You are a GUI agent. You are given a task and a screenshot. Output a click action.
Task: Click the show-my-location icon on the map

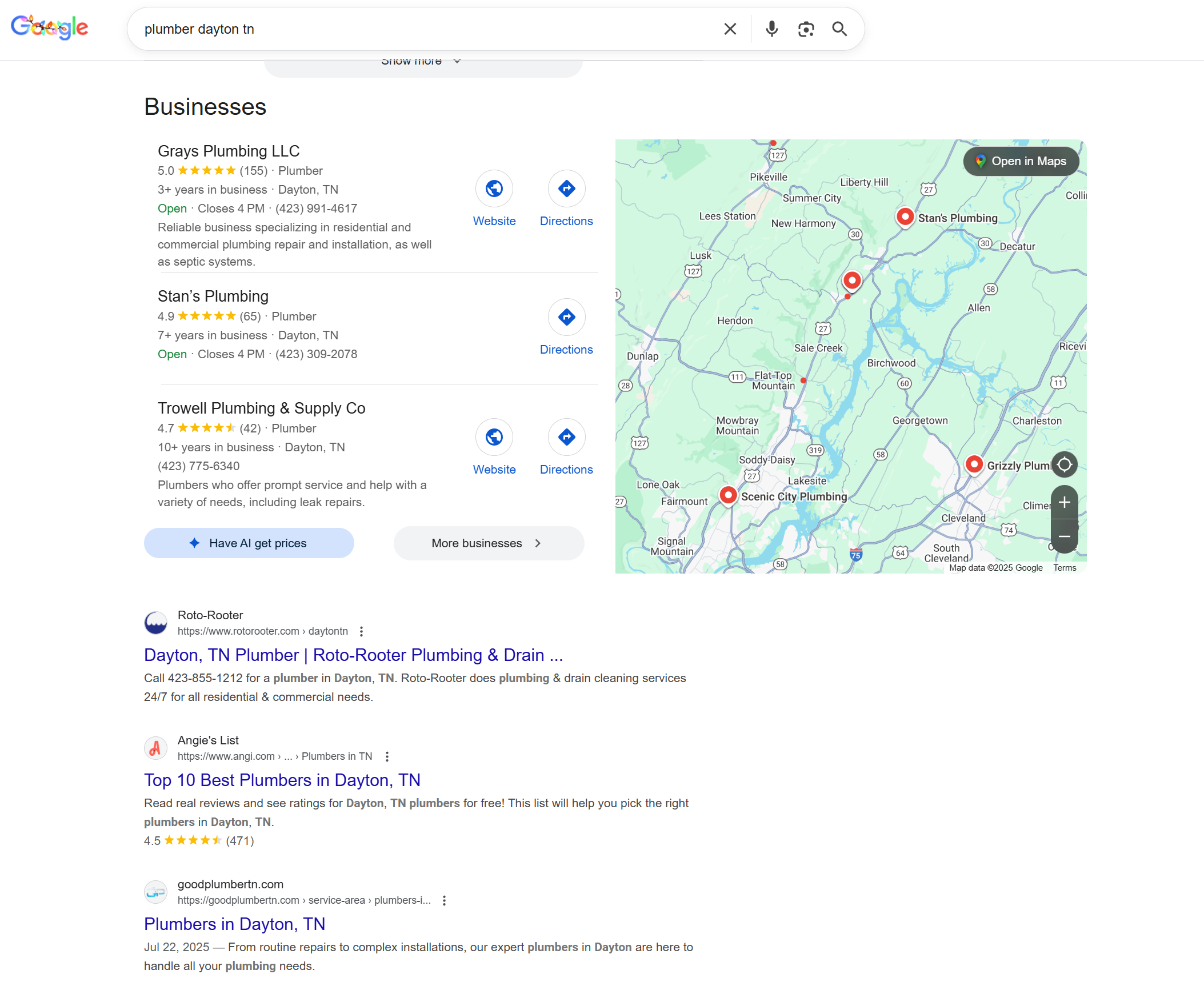tap(1064, 464)
